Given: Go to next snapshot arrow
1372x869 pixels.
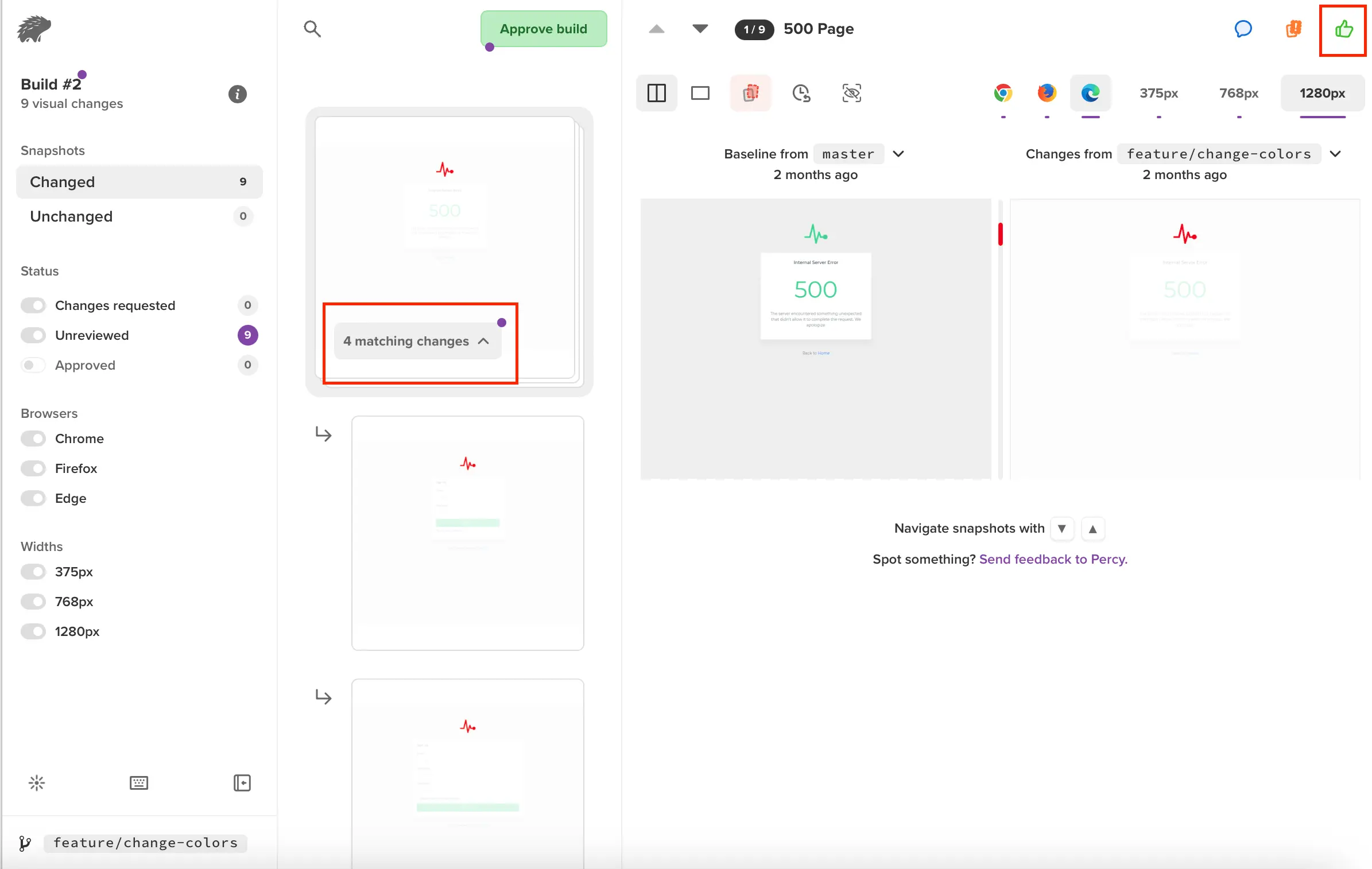Looking at the screenshot, I should (x=700, y=29).
